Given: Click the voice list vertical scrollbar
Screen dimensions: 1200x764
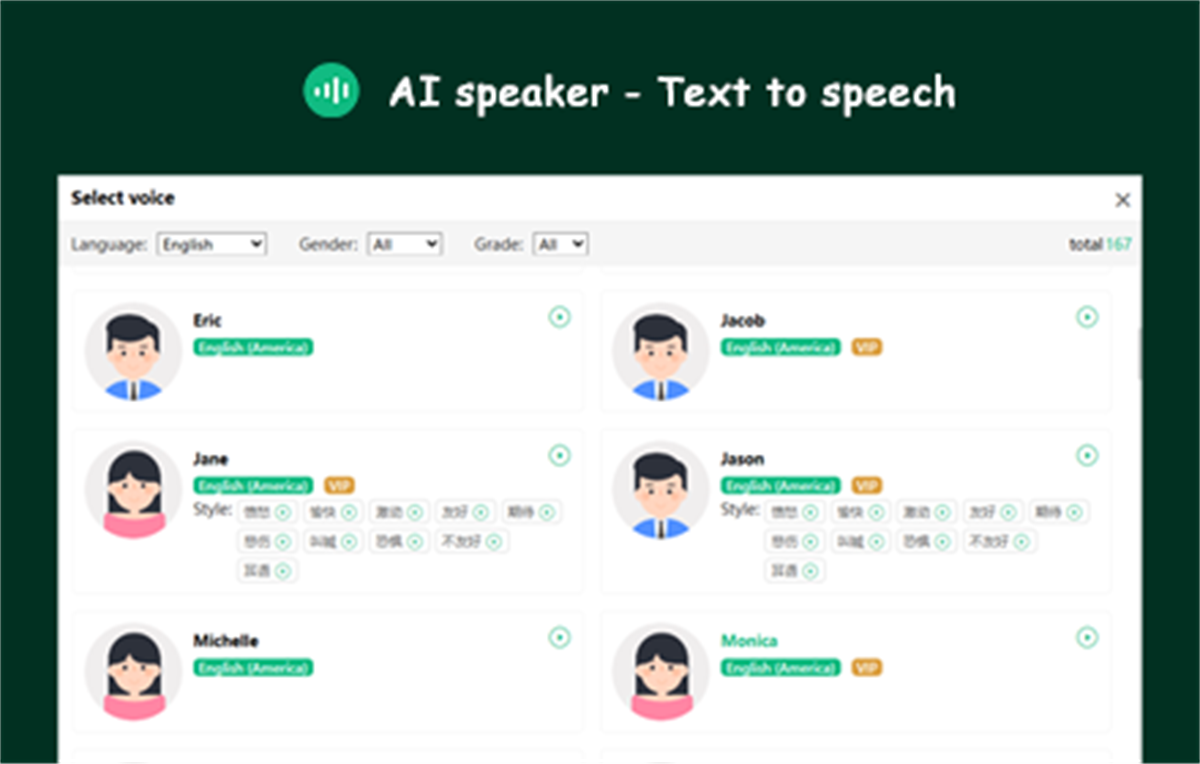Looking at the screenshot, I should (1138, 352).
